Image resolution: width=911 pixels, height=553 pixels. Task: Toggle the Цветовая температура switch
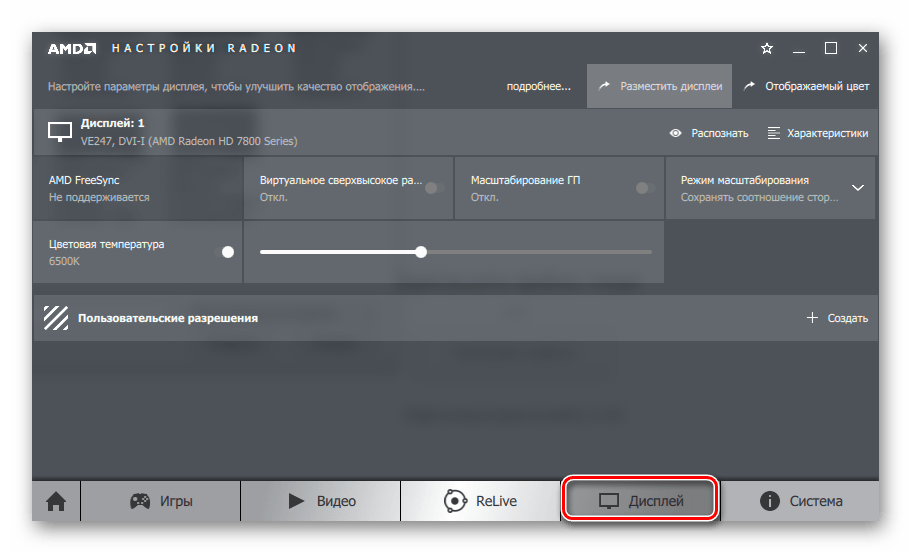pos(224,252)
